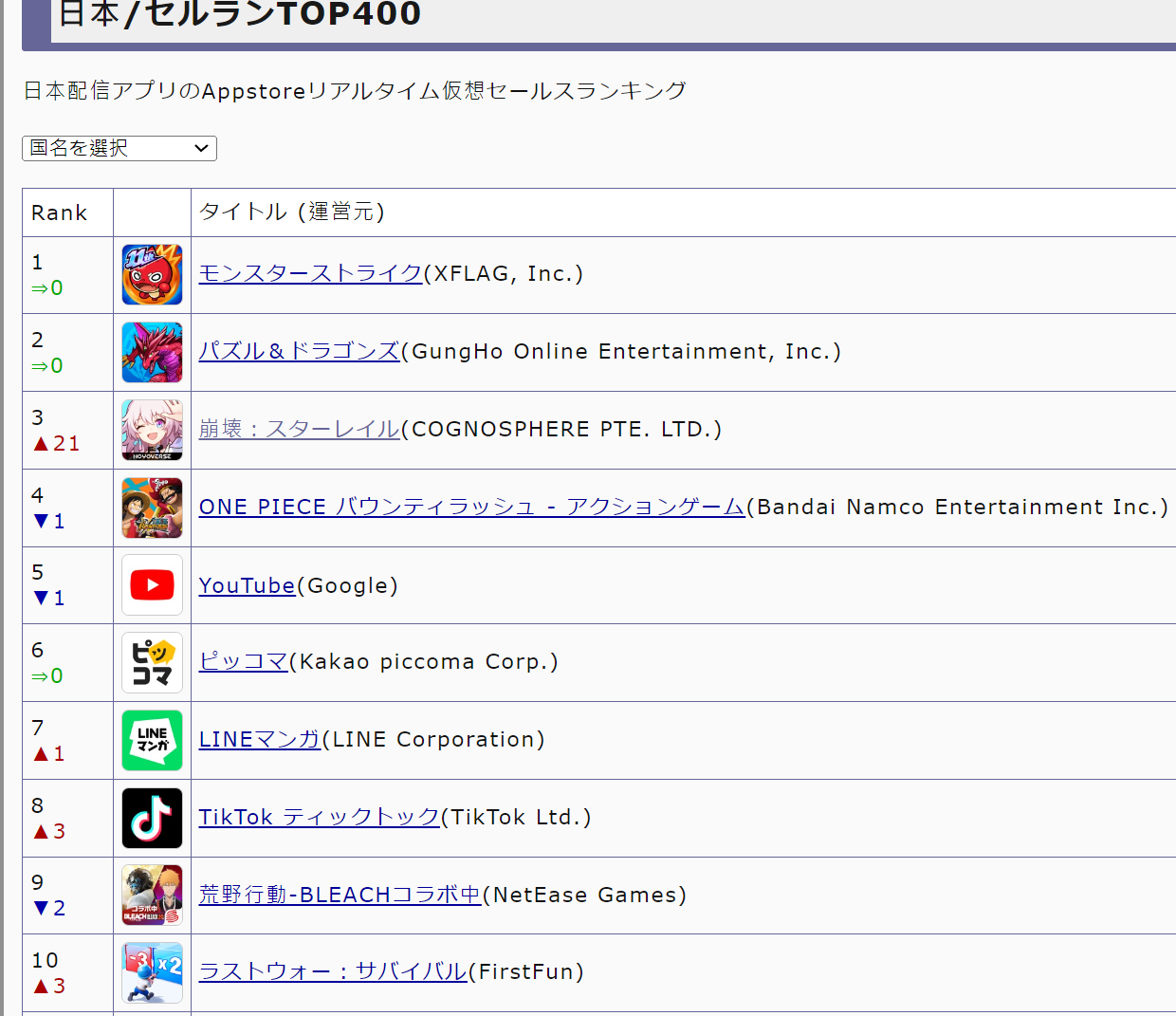This screenshot has height=1016, width=1176.
Task: Click the LINE Manga app icon
Action: [x=152, y=740]
